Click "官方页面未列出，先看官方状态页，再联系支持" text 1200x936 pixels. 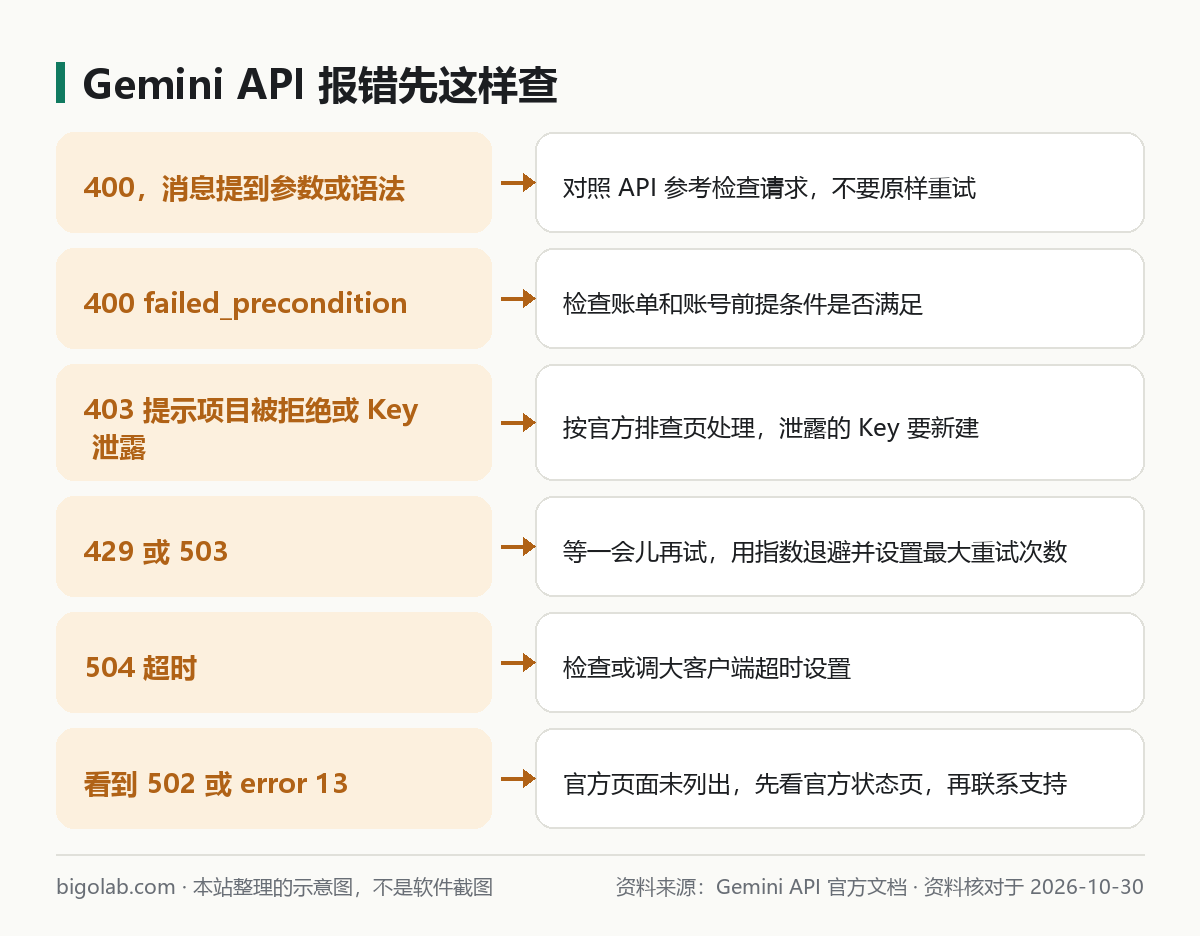815,784
